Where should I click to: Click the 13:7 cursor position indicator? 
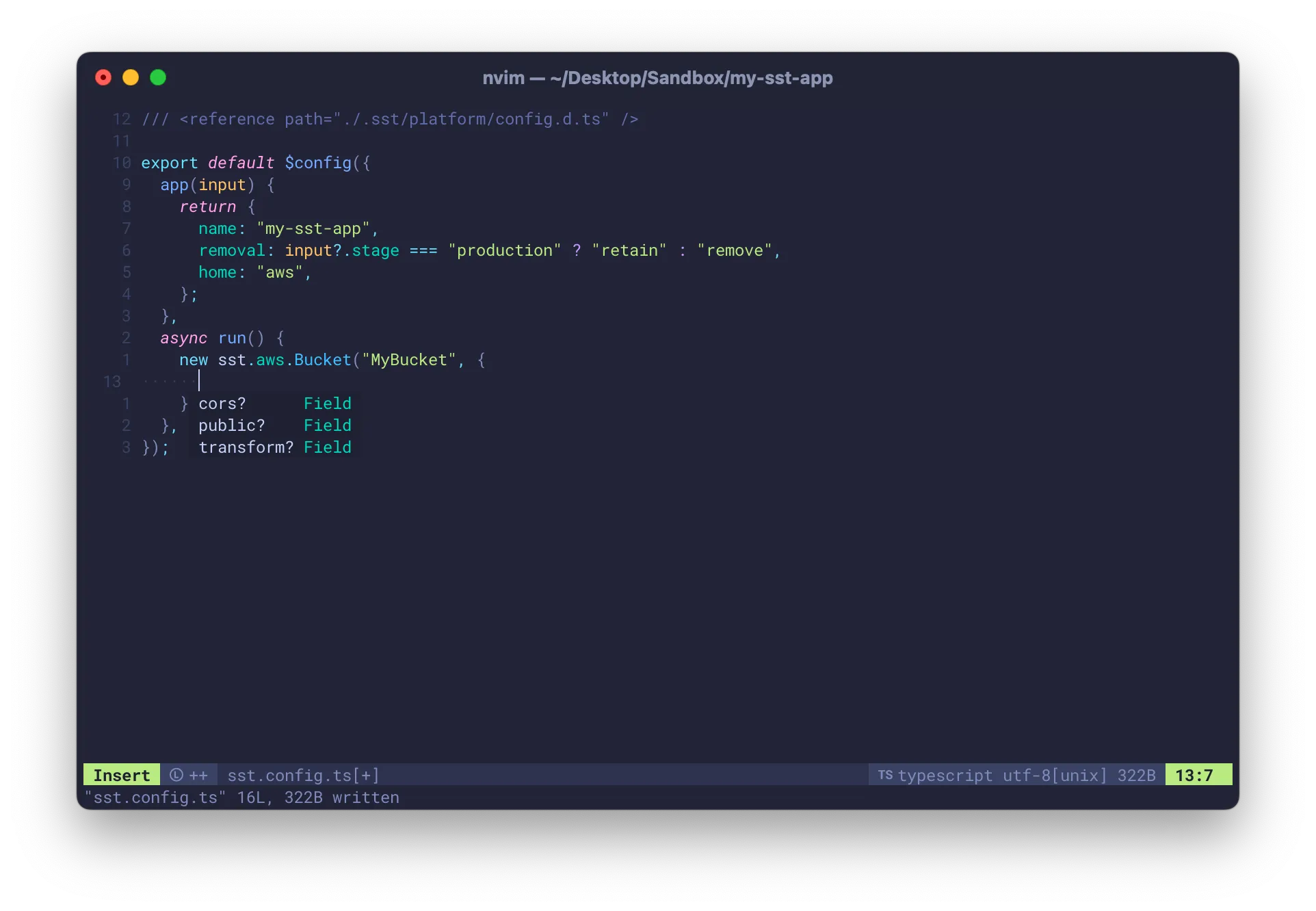(1194, 775)
